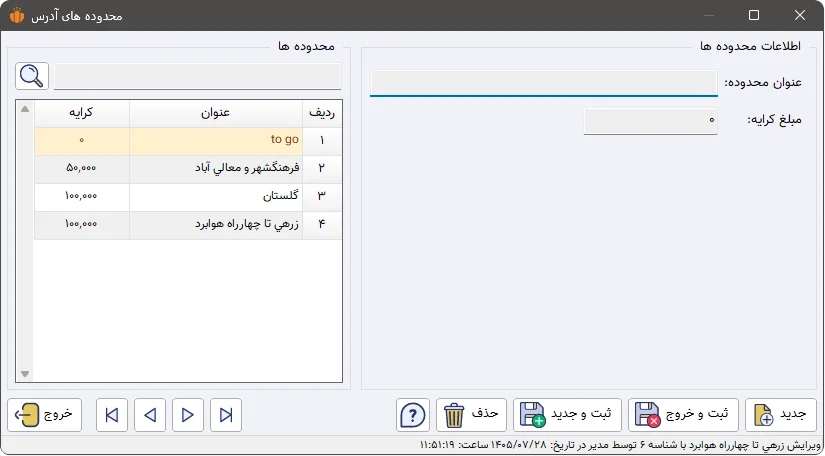Jump to the last record arrow
The height and width of the screenshot is (456, 825).
coord(226,415)
